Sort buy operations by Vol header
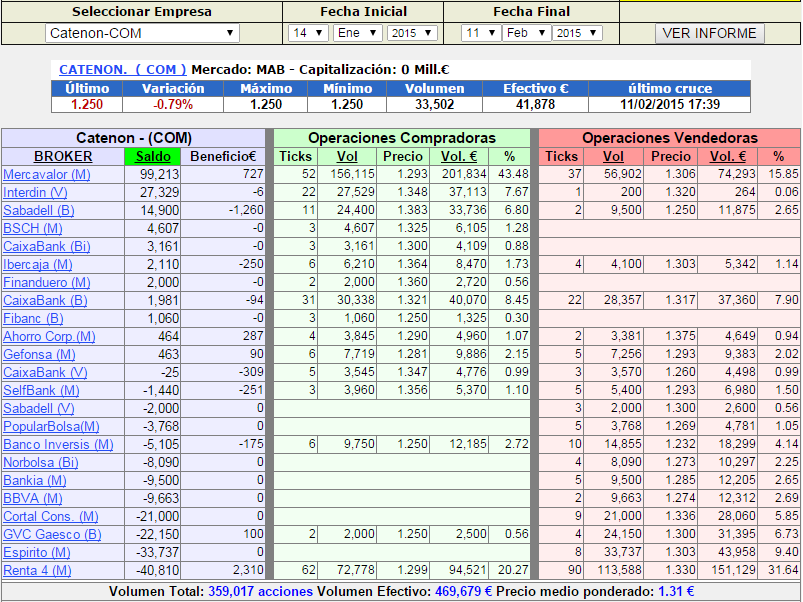 tap(347, 156)
